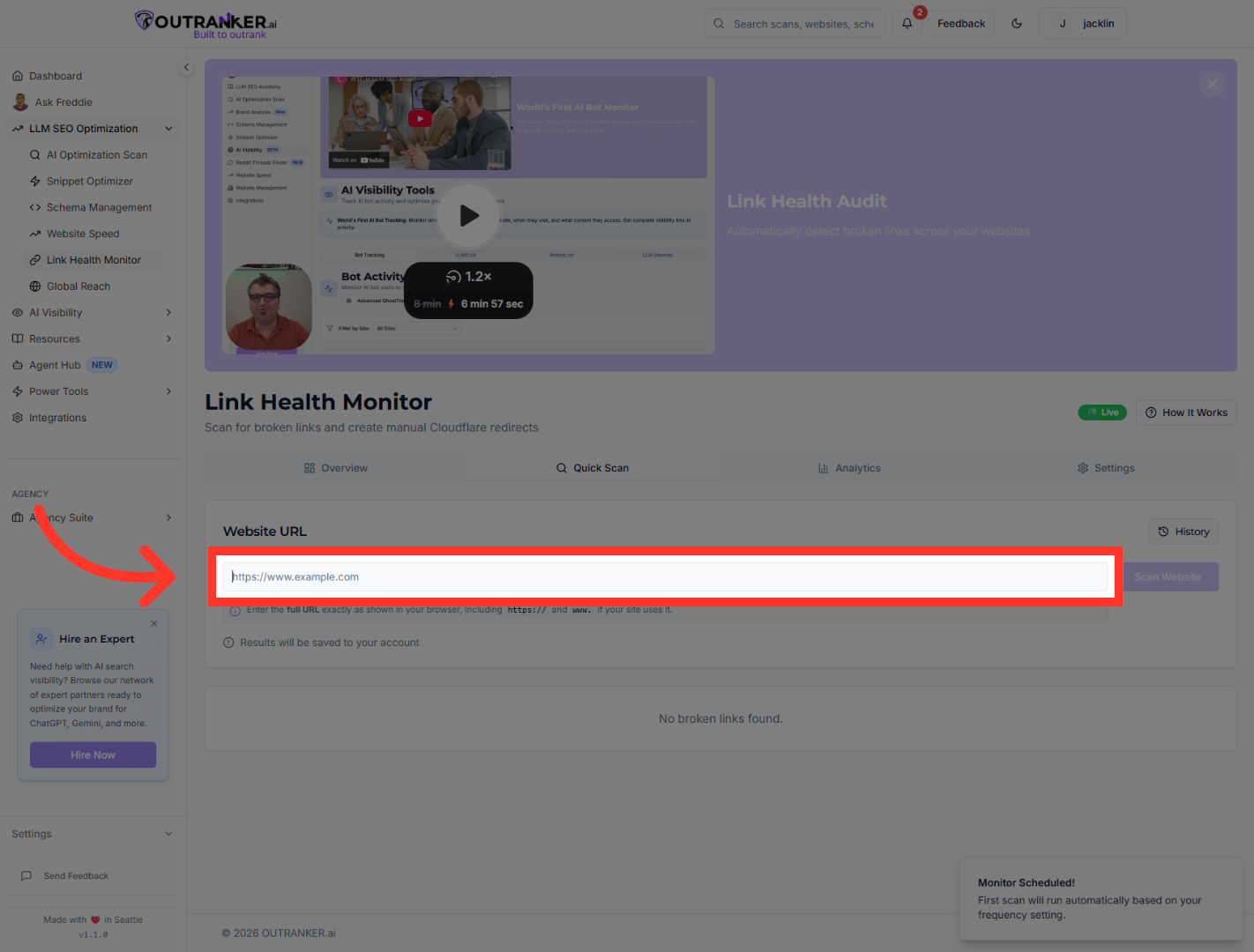1254x952 pixels.
Task: Click the presenter webcam thumbnail
Action: [x=269, y=307]
